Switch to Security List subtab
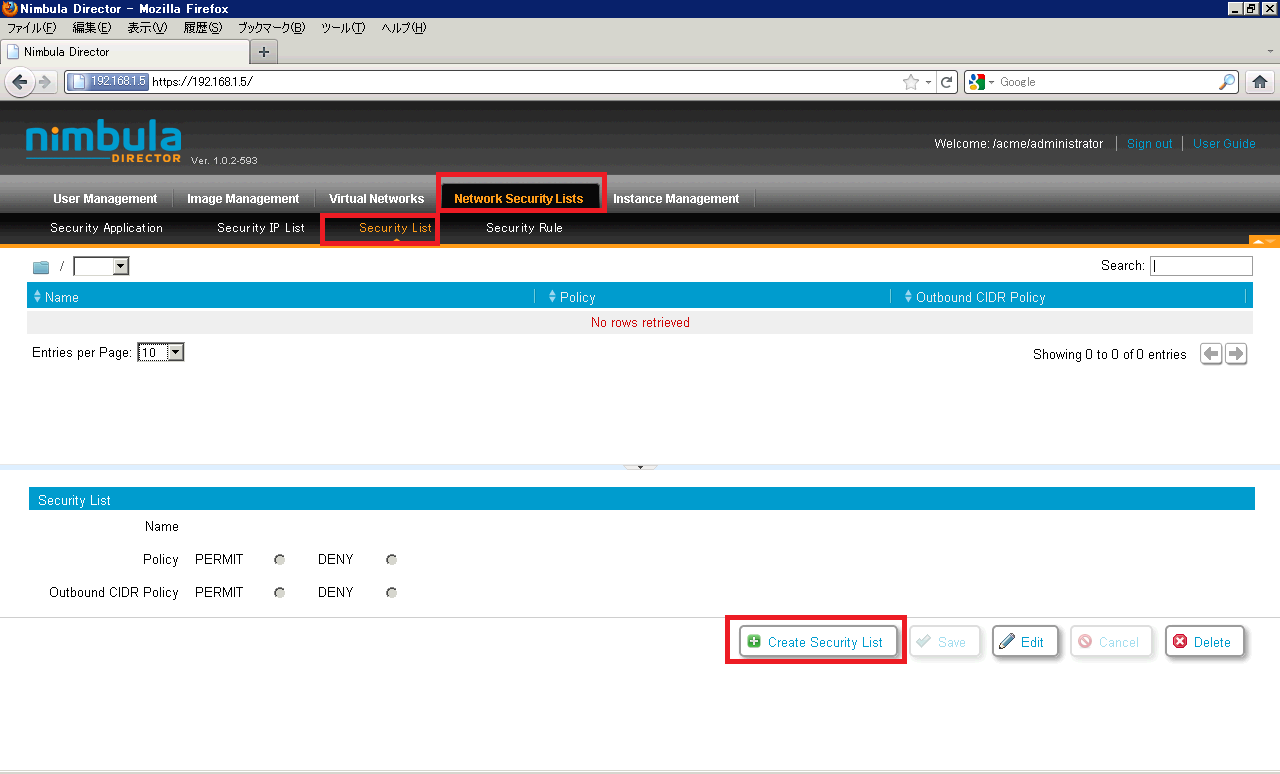Screen dimensions: 1280x774 (395, 228)
